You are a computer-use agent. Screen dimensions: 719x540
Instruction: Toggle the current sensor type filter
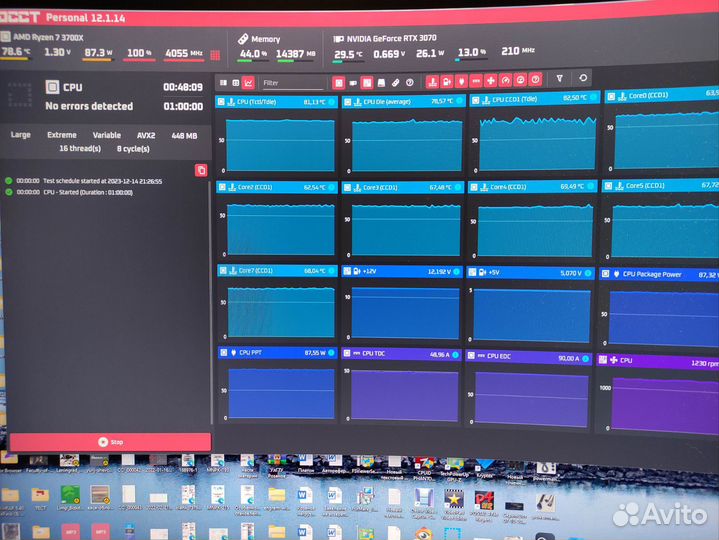click(x=476, y=81)
